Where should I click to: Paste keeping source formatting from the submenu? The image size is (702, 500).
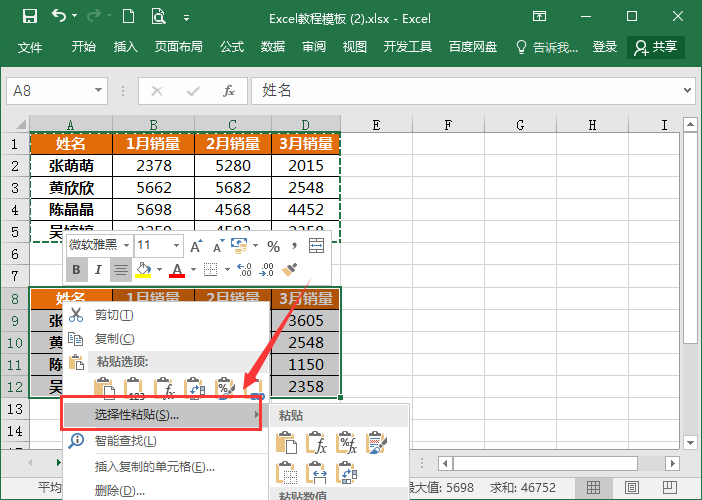tap(377, 443)
